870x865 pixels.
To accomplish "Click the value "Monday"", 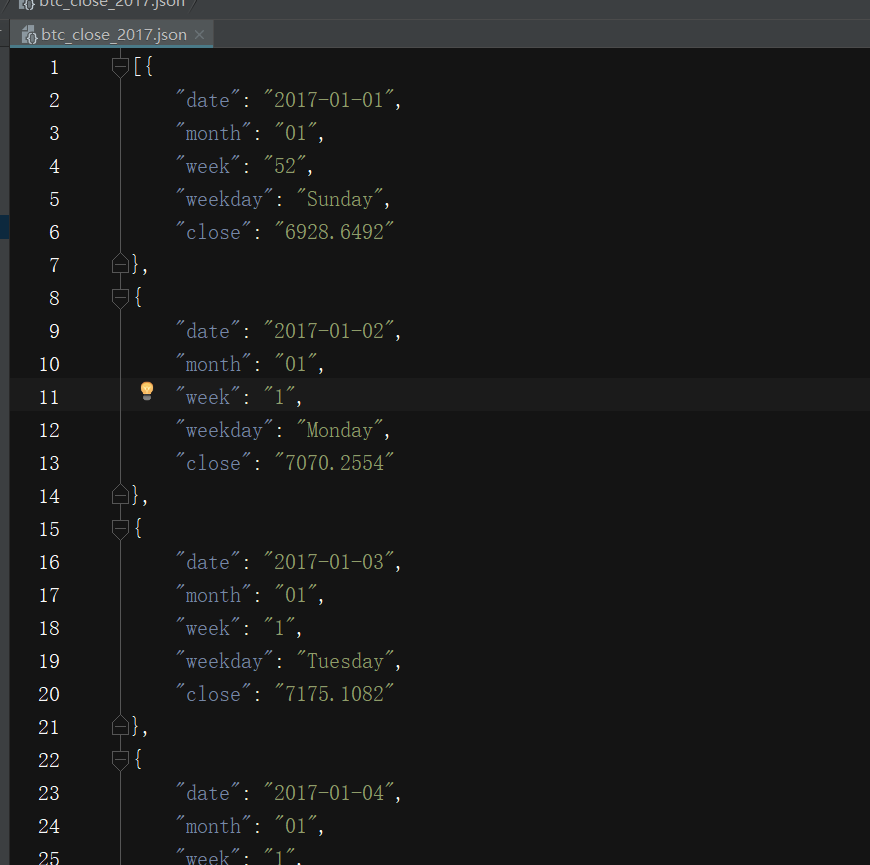I will 340,430.
